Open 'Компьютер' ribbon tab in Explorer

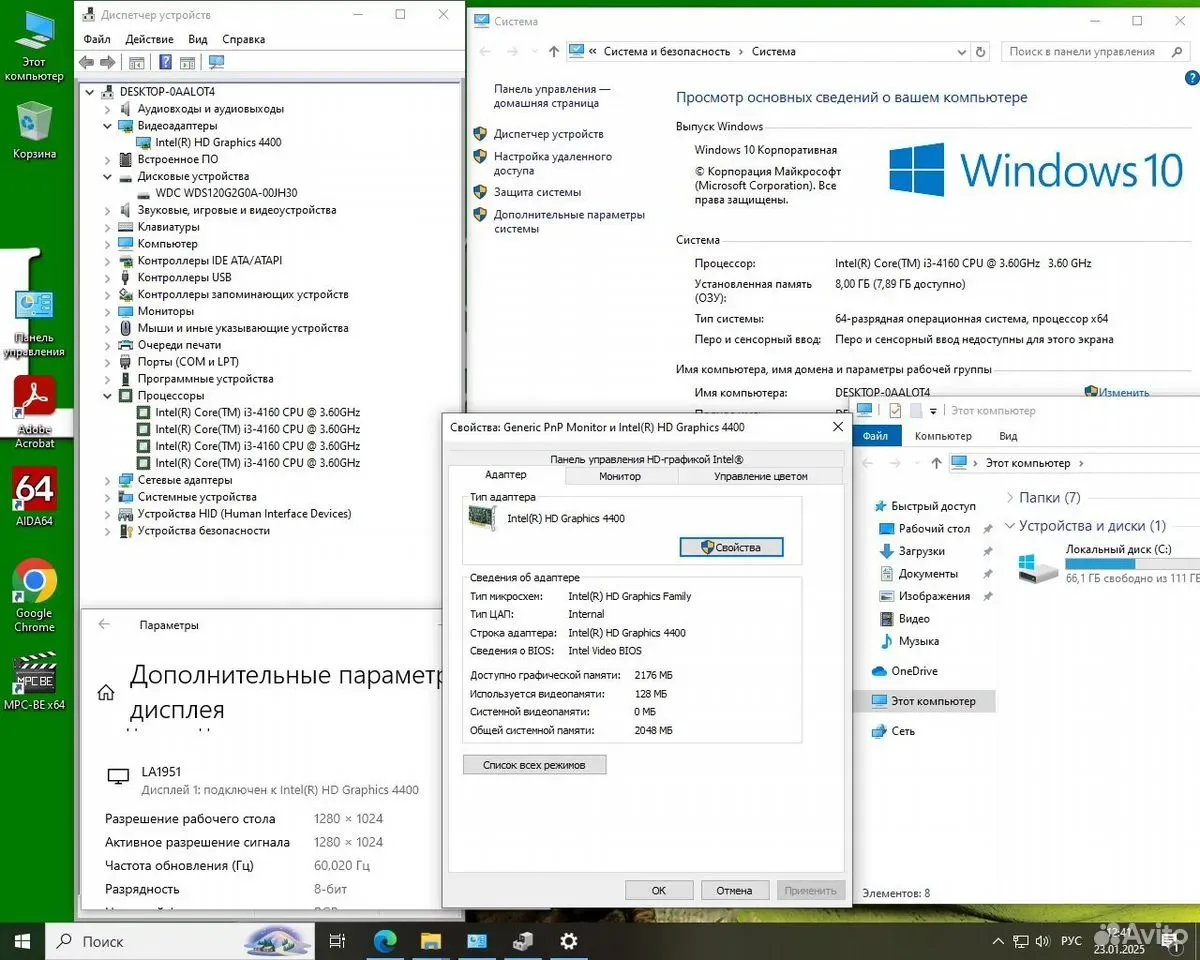click(943, 436)
